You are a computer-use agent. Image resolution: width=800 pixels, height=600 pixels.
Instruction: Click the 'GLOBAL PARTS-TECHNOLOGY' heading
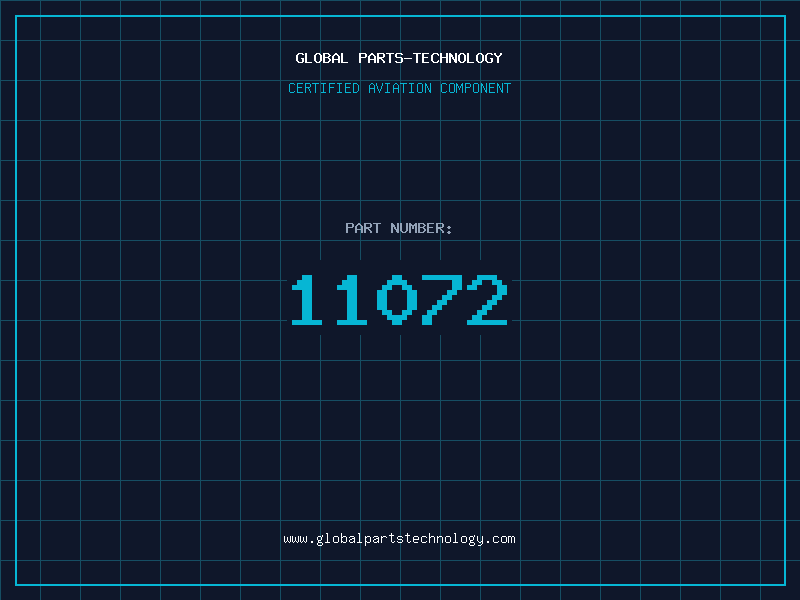(x=399, y=58)
